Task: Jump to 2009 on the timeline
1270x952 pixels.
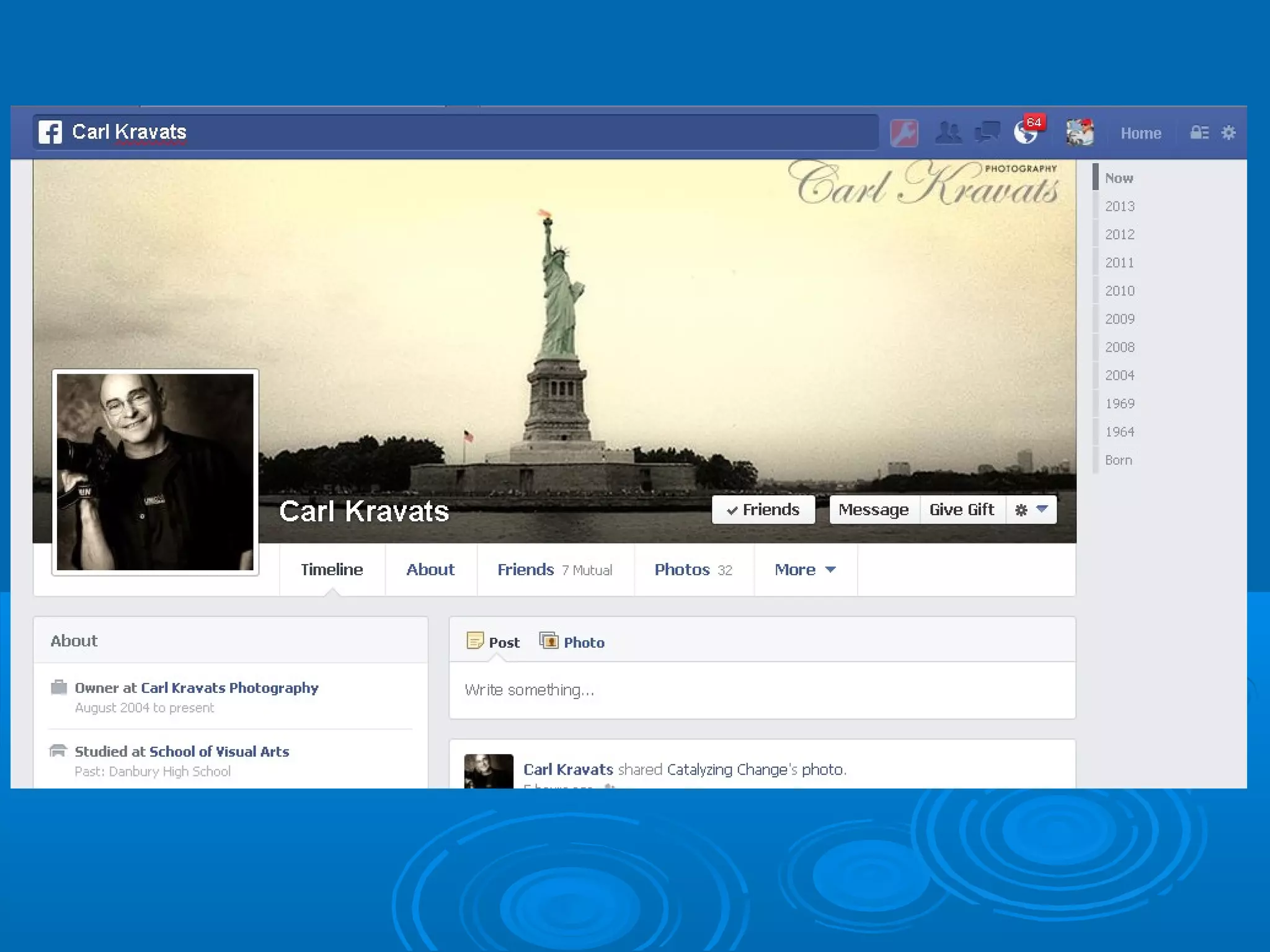Action: tap(1119, 319)
